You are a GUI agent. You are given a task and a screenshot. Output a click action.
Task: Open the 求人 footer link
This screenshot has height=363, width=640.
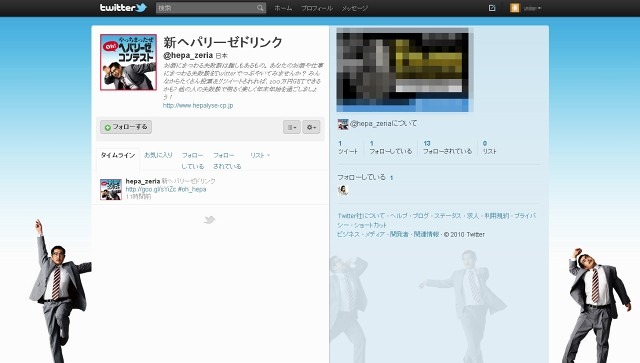473,216
